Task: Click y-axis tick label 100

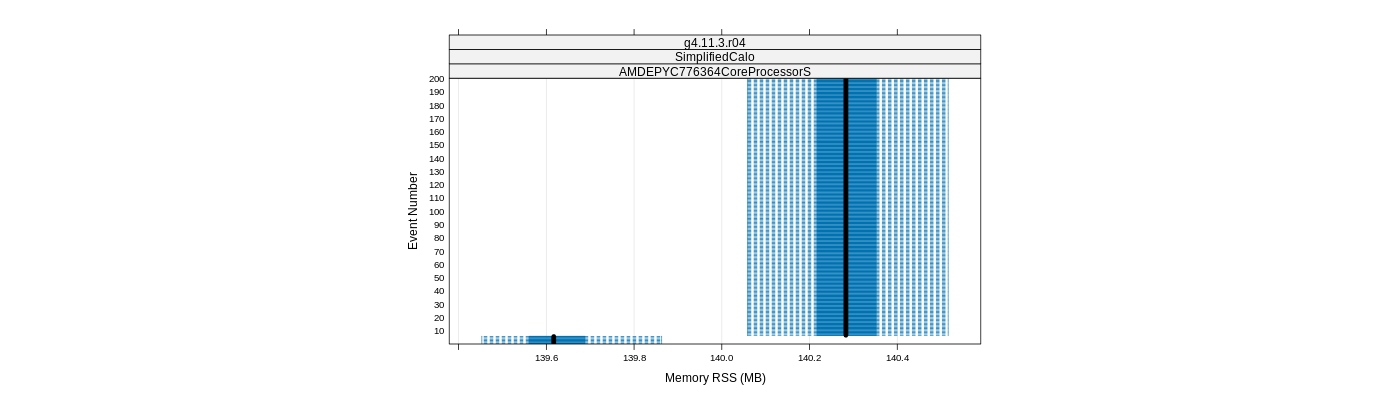Action: pos(436,212)
